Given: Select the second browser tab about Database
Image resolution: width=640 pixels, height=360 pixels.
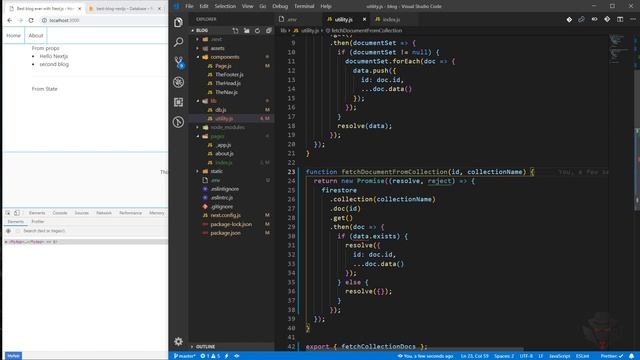Looking at the screenshot, I should click(x=124, y=8).
